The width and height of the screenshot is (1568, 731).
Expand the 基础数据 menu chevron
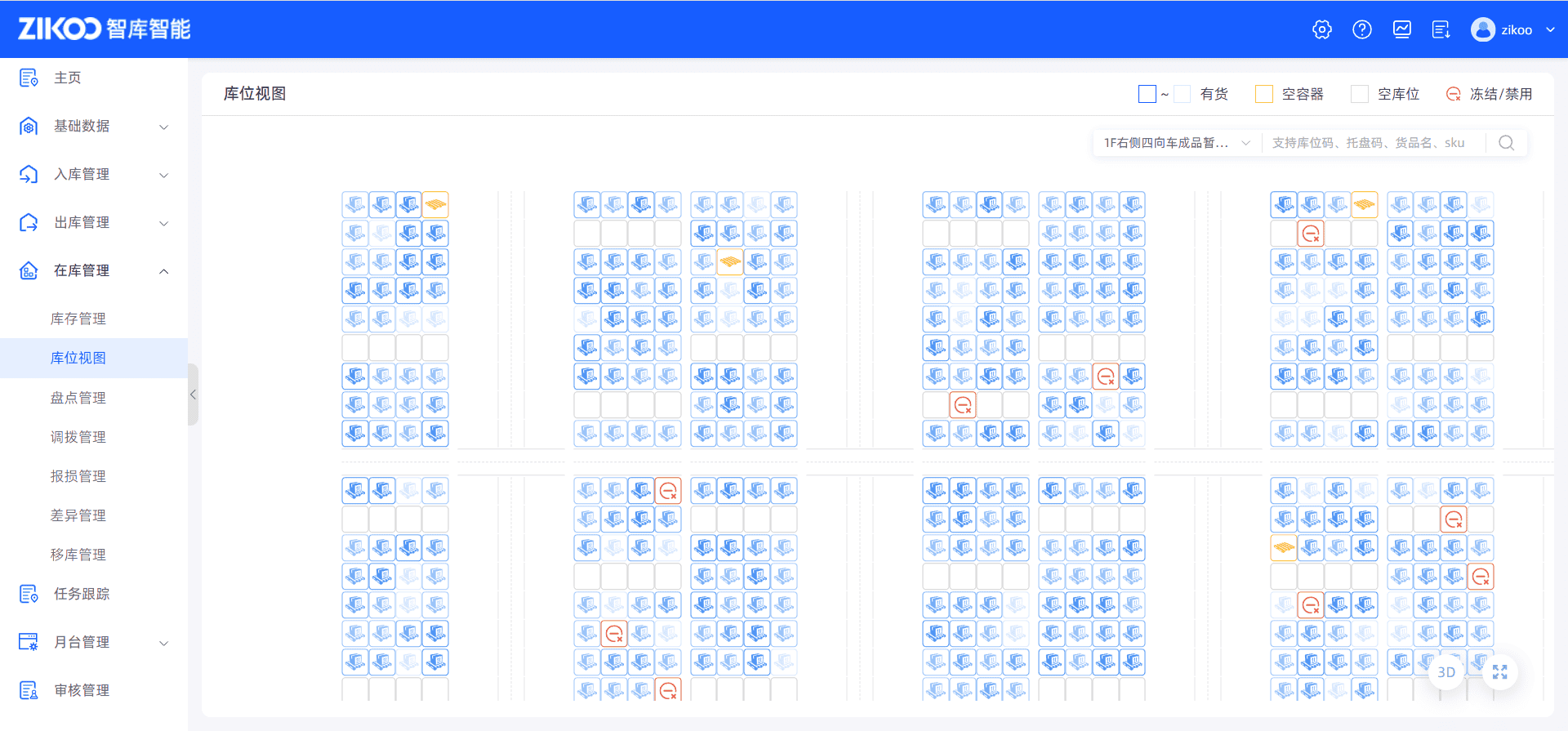pos(164,127)
